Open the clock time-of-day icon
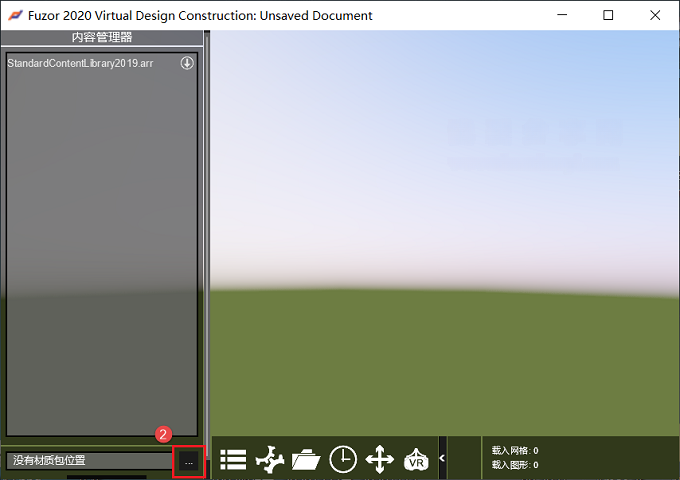Image resolution: width=680 pixels, height=480 pixels. tap(343, 459)
